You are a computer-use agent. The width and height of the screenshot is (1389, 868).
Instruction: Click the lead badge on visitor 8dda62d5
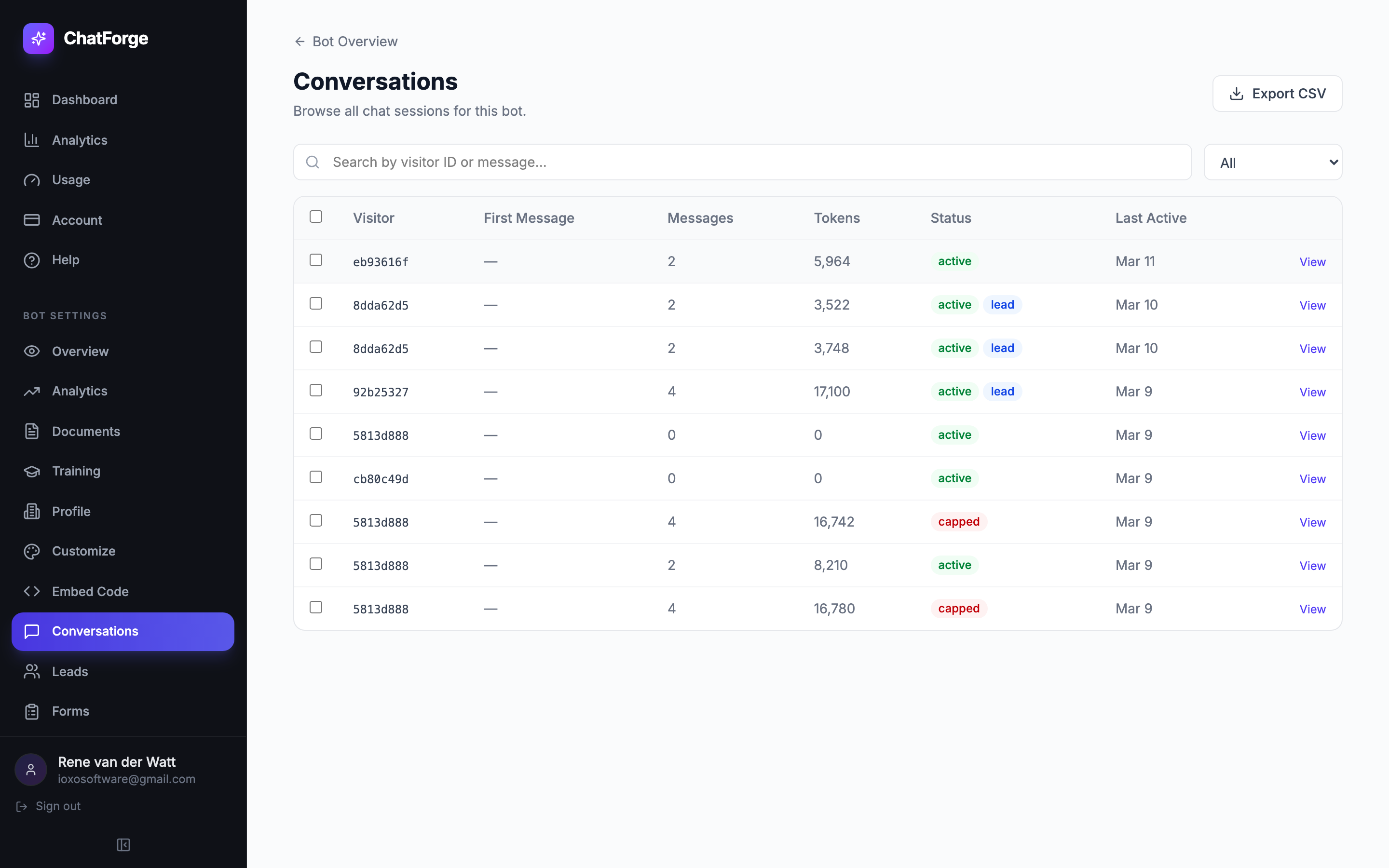click(1002, 304)
